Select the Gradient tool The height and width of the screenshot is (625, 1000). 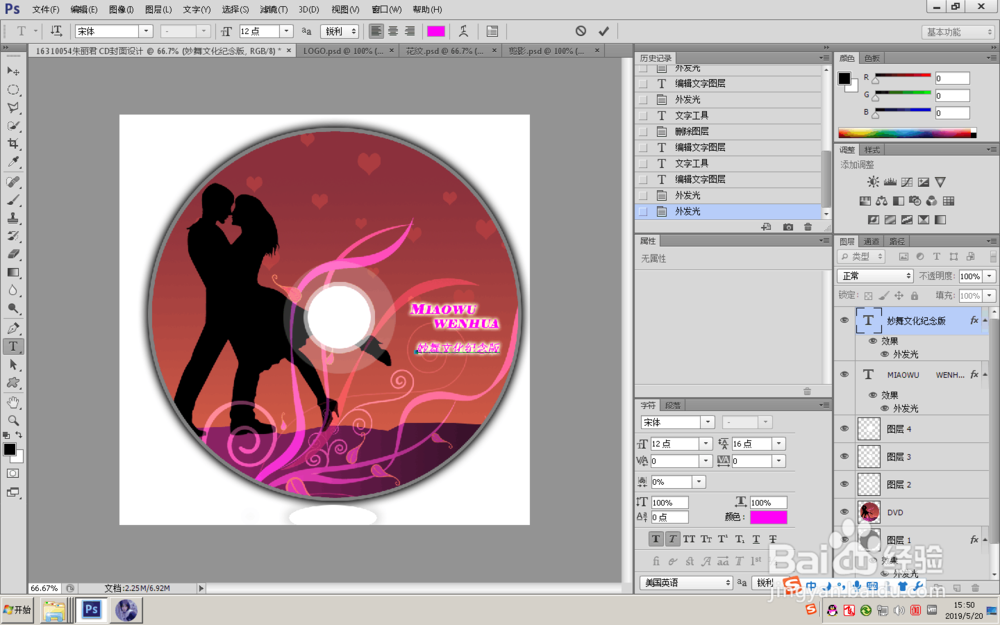[x=13, y=272]
